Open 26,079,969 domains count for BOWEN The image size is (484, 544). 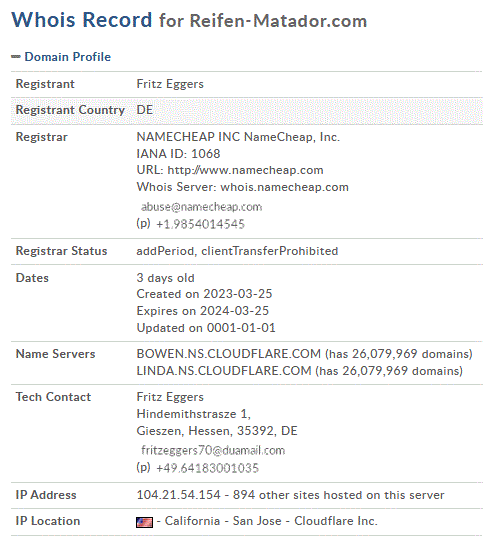399,354
